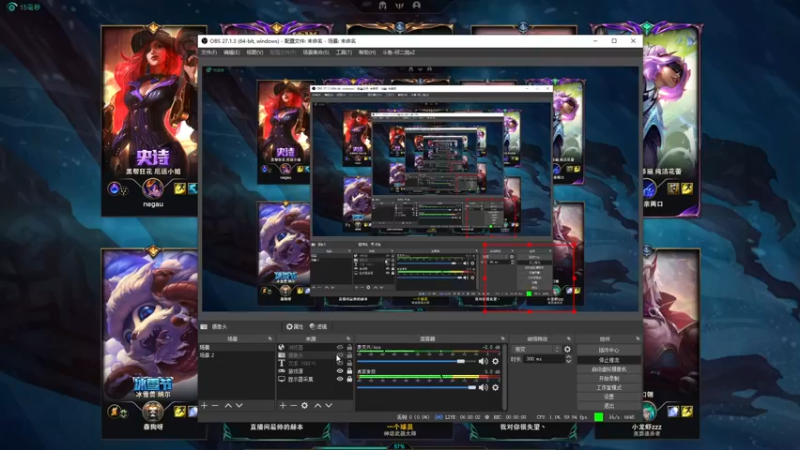800x450 pixels.
Task: Increase transition duration with up stepper
Action: pyautogui.click(x=568, y=357)
